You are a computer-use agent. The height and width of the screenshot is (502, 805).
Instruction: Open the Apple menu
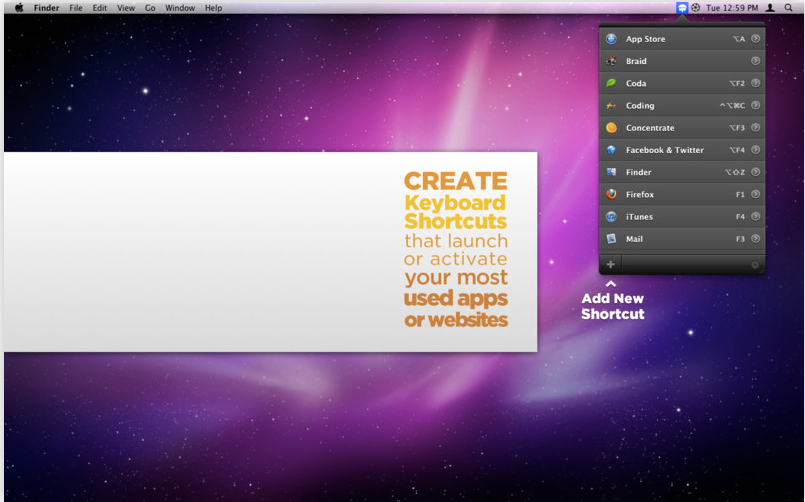click(19, 8)
